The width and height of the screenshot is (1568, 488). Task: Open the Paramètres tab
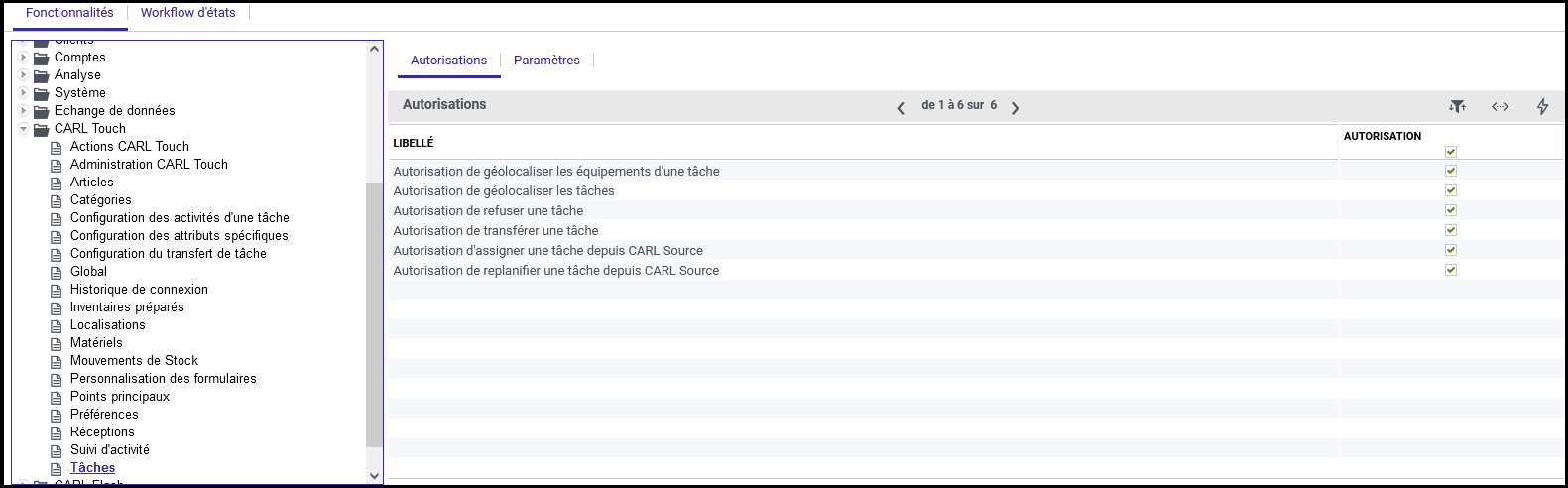point(546,61)
